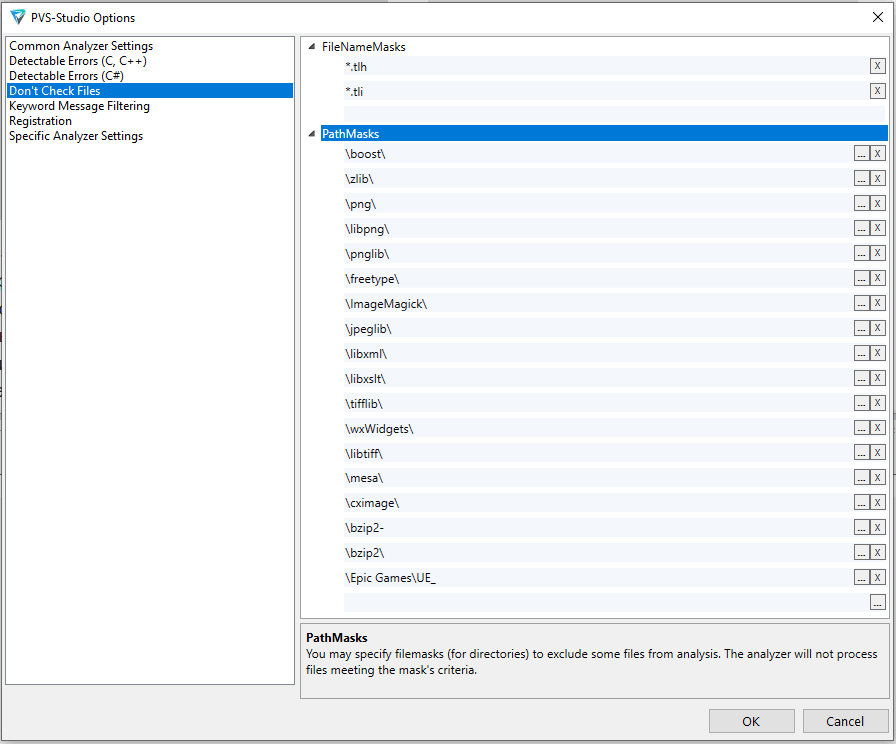Delete the \boost\ path mask
The height and width of the screenshot is (744, 896).
[879, 153]
